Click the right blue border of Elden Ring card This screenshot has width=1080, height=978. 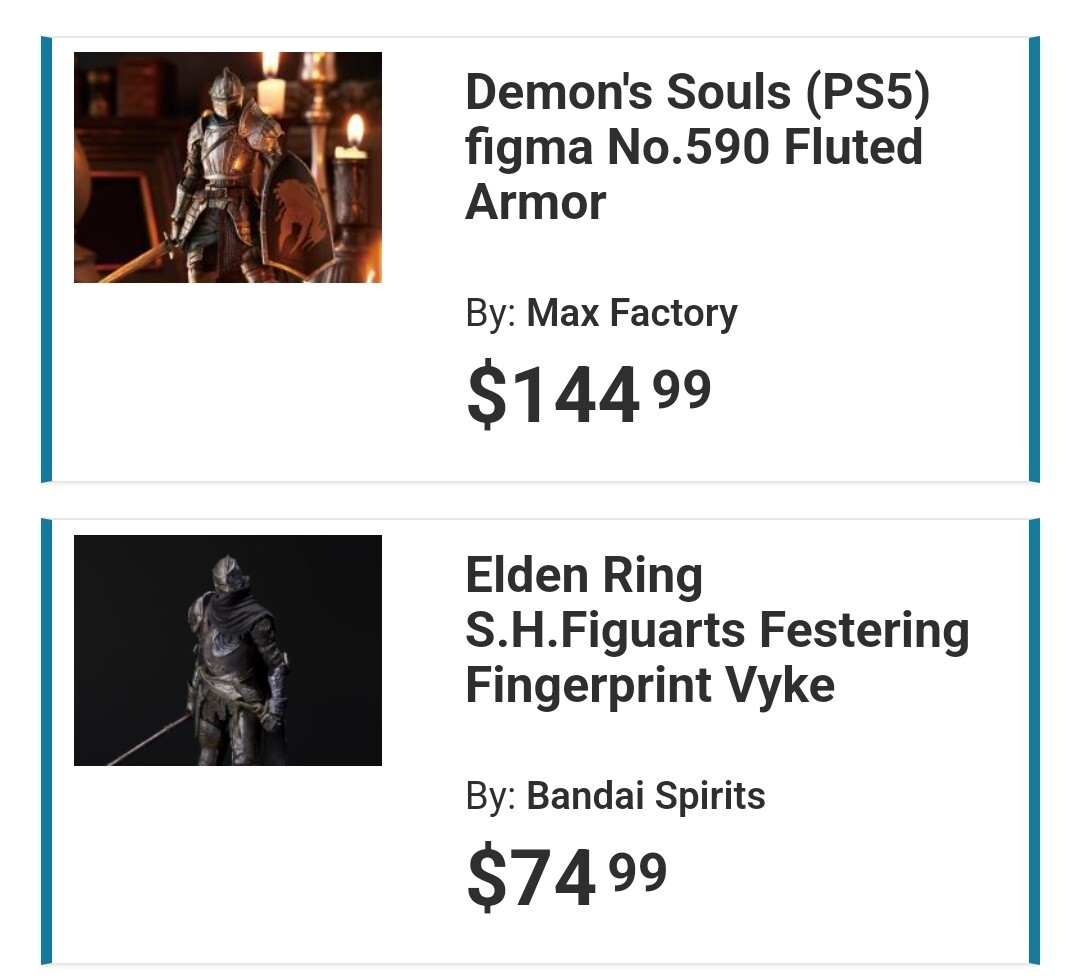coord(1034,742)
